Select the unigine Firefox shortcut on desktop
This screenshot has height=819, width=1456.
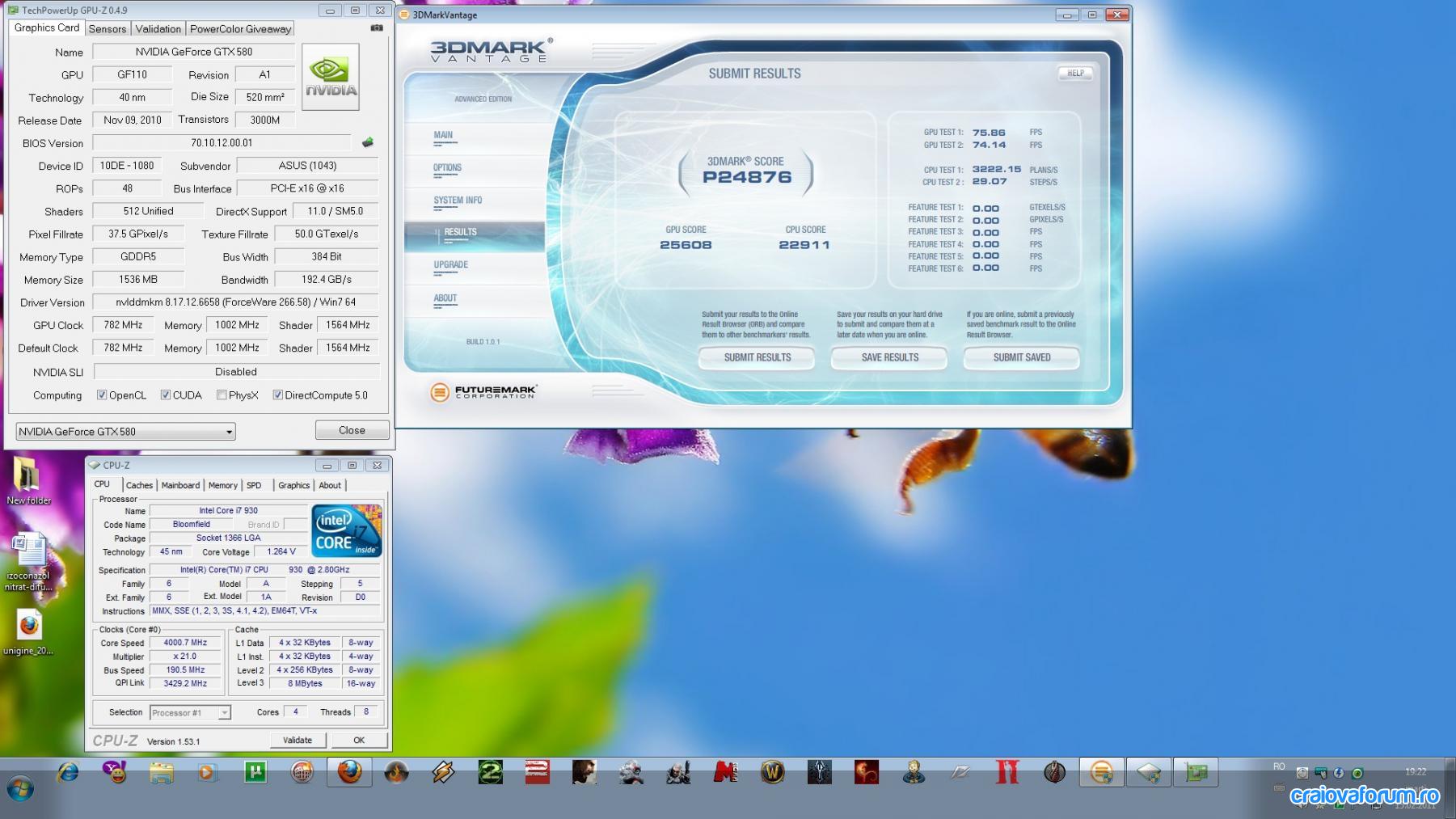coord(29,631)
